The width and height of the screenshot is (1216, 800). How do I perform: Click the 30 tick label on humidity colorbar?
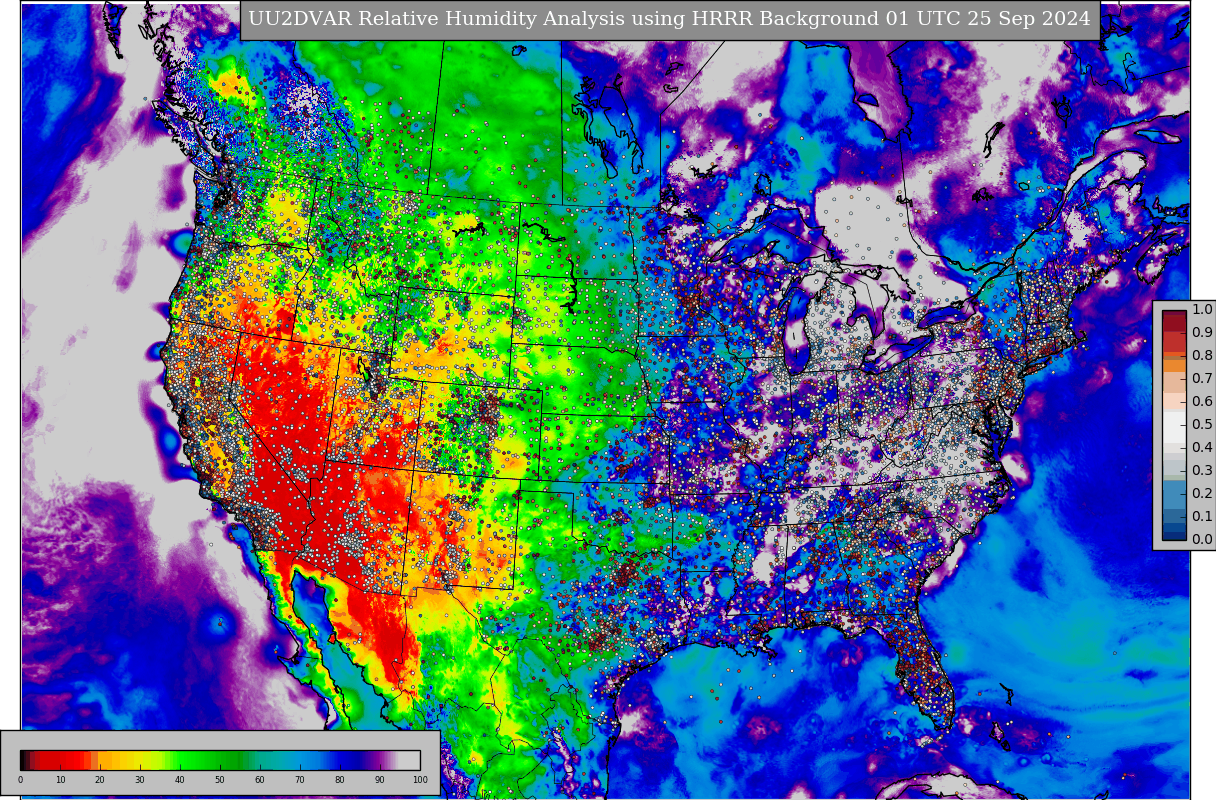[x=140, y=780]
